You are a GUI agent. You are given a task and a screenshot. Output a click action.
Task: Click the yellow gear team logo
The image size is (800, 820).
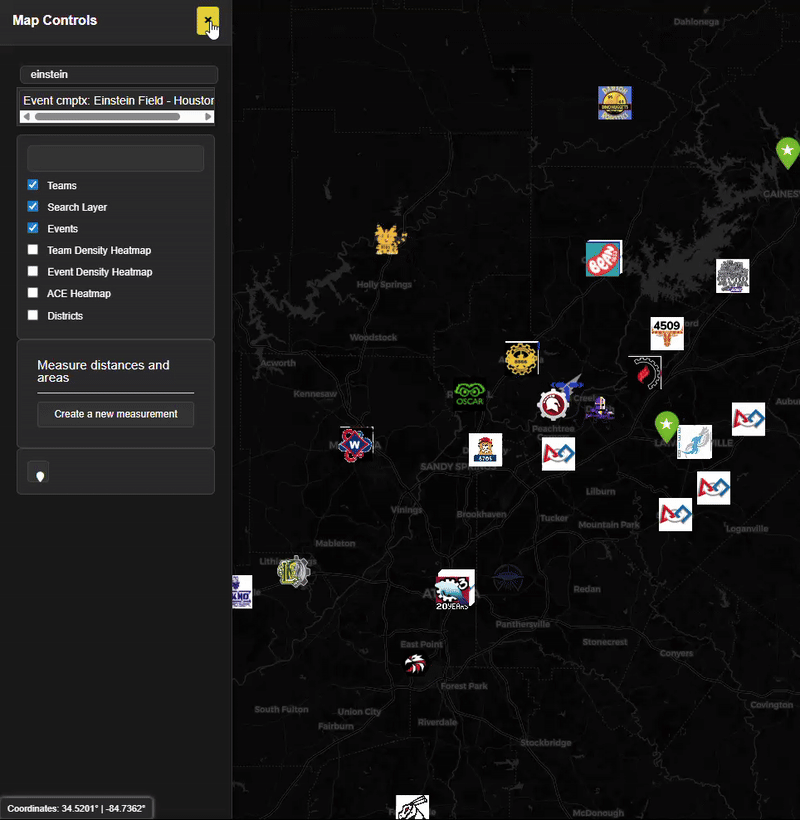[522, 358]
